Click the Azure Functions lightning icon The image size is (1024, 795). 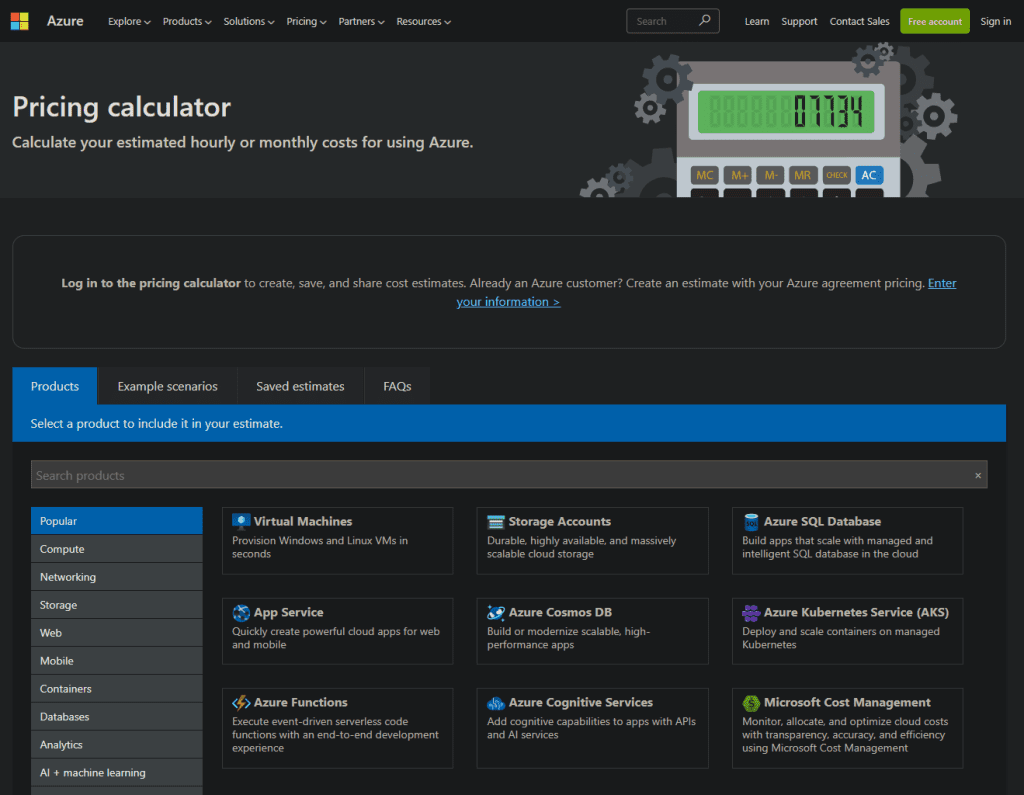tap(241, 703)
